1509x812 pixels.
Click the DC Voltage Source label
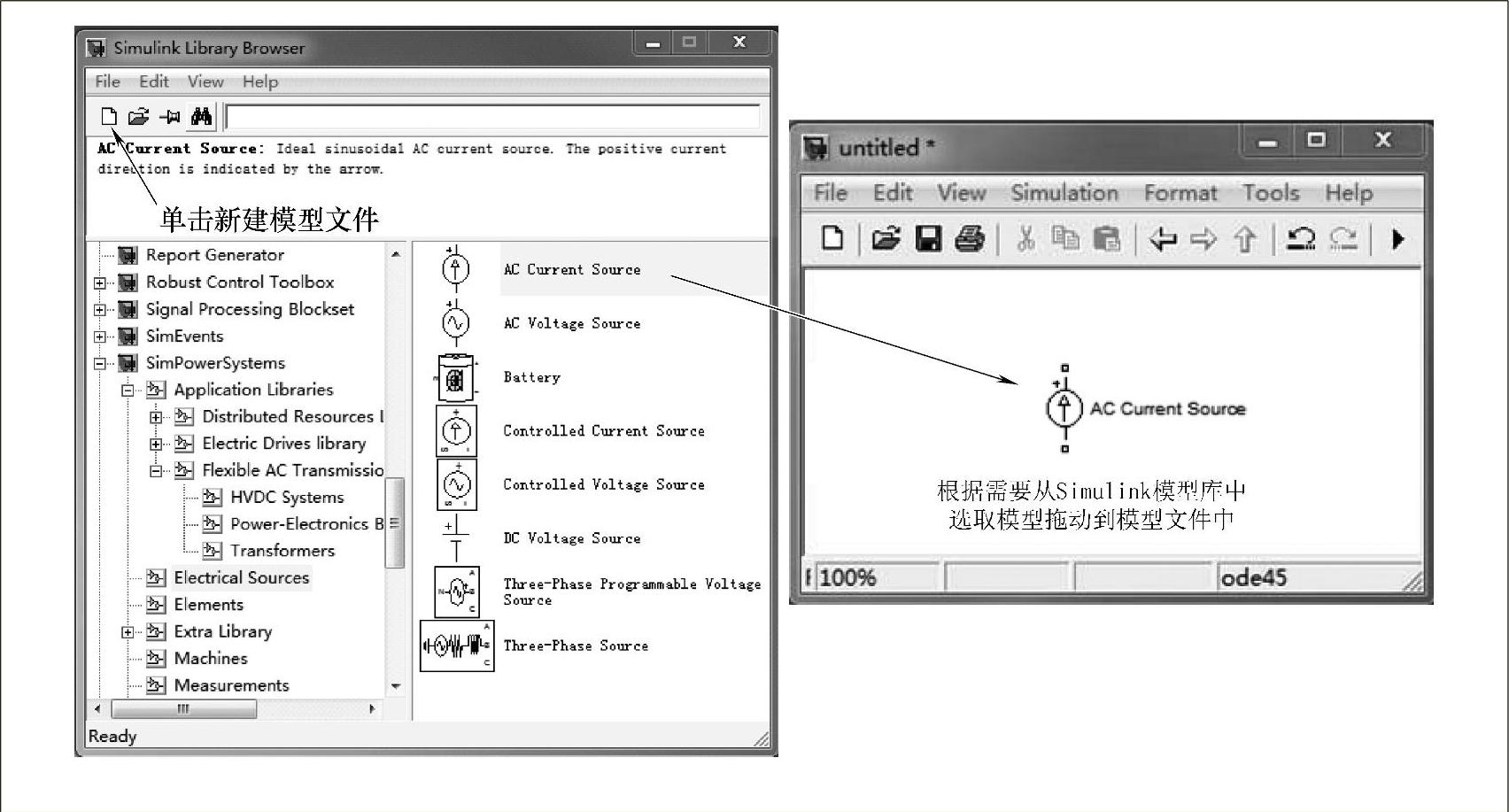572,538
